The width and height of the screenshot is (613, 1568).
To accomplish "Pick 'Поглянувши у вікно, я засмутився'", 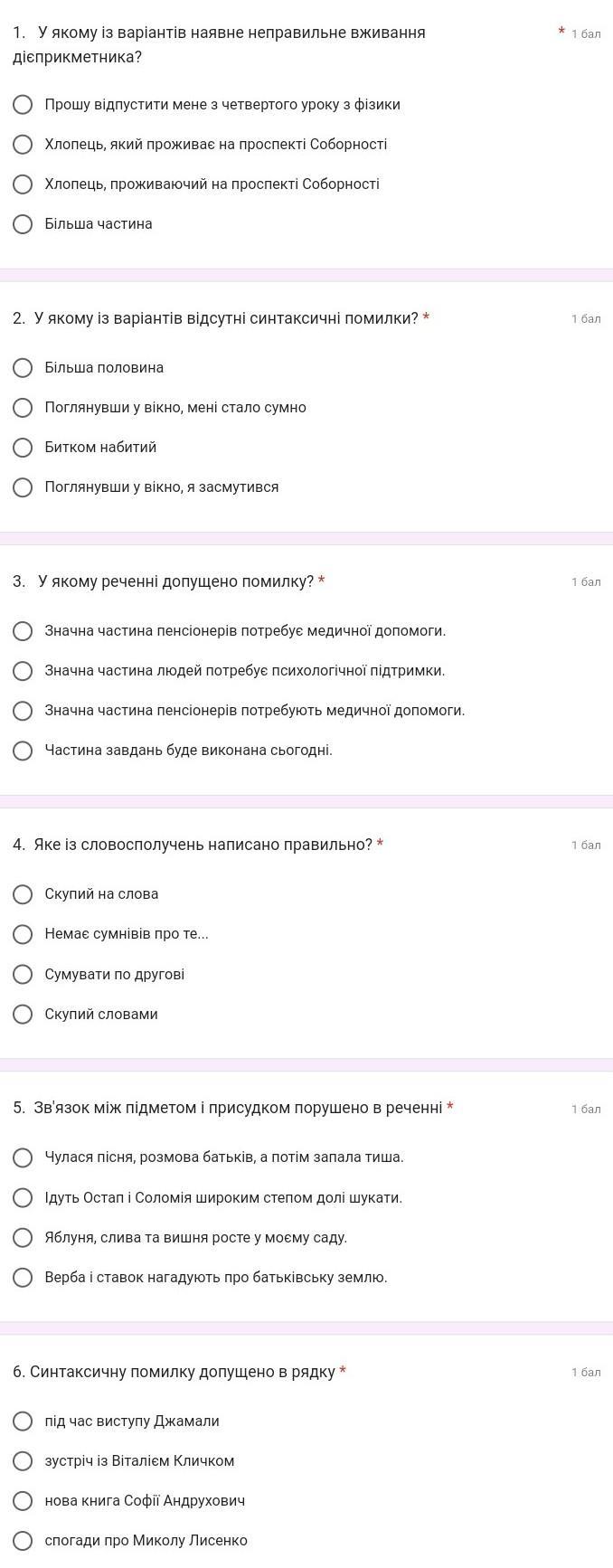I will [24, 487].
